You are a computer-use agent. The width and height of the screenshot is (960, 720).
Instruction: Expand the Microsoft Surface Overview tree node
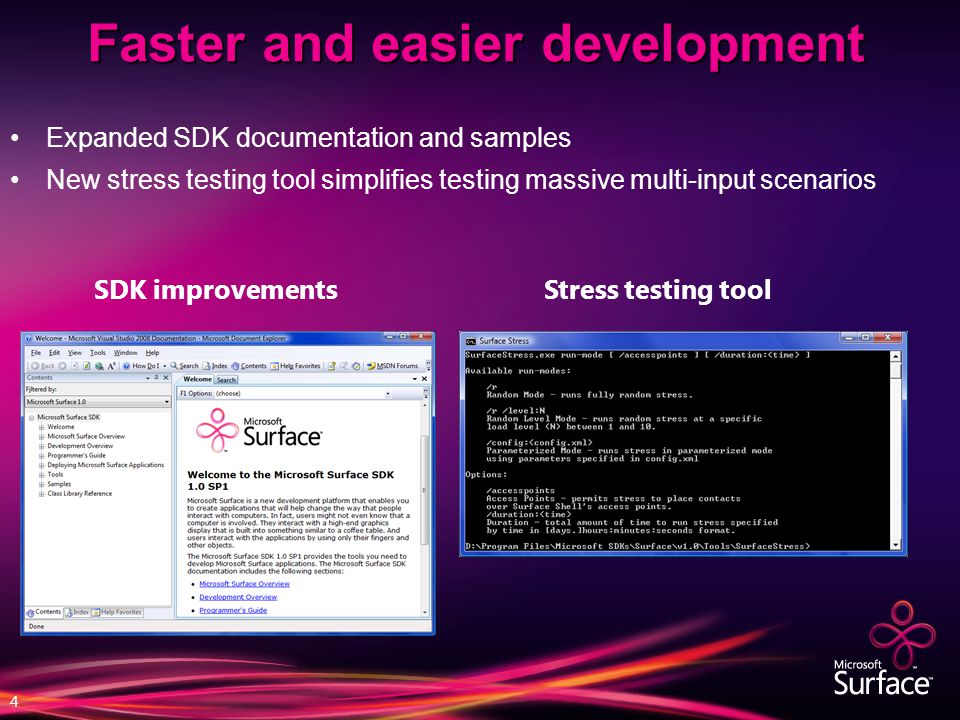(x=42, y=437)
